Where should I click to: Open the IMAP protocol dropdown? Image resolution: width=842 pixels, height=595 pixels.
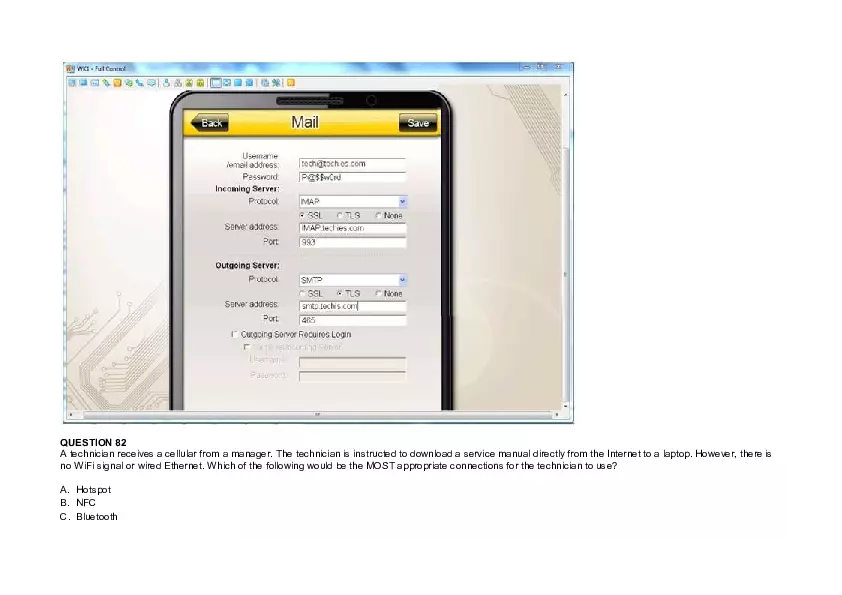(x=403, y=202)
